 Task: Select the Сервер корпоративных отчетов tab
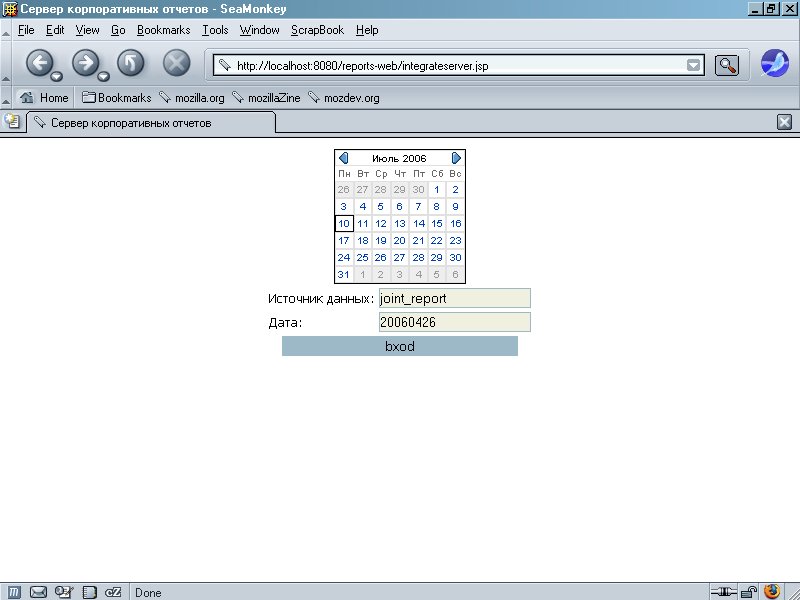pos(151,123)
